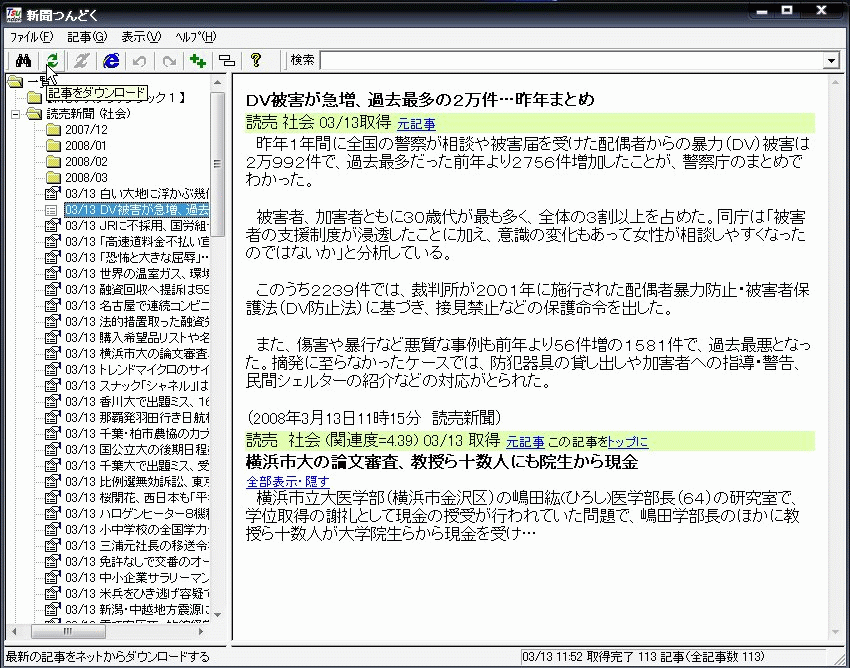This screenshot has height=668, width=850.
Task: Select article 03/13 購入希望品リストや名
Action: pos(137,337)
